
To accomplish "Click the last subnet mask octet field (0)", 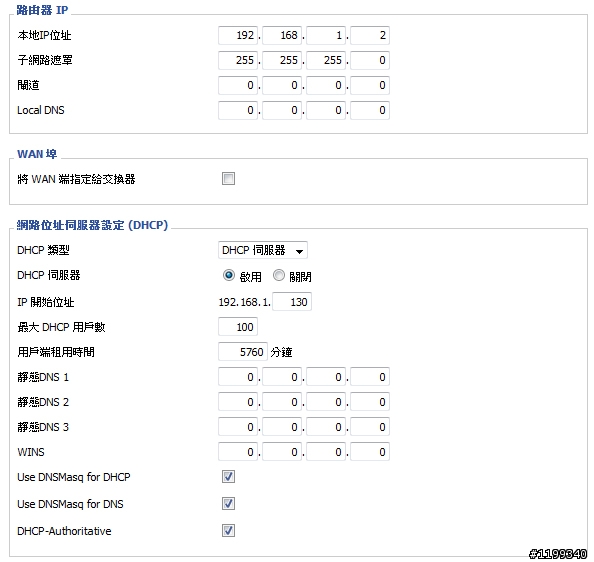I will click(x=370, y=60).
